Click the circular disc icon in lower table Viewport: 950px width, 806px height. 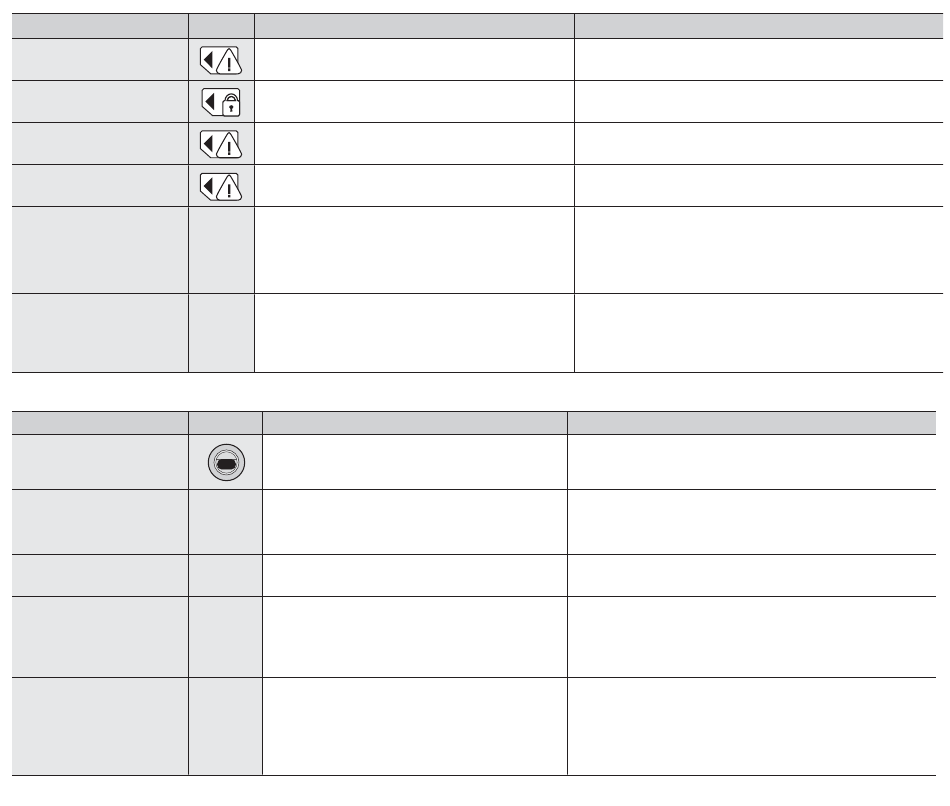(227, 462)
